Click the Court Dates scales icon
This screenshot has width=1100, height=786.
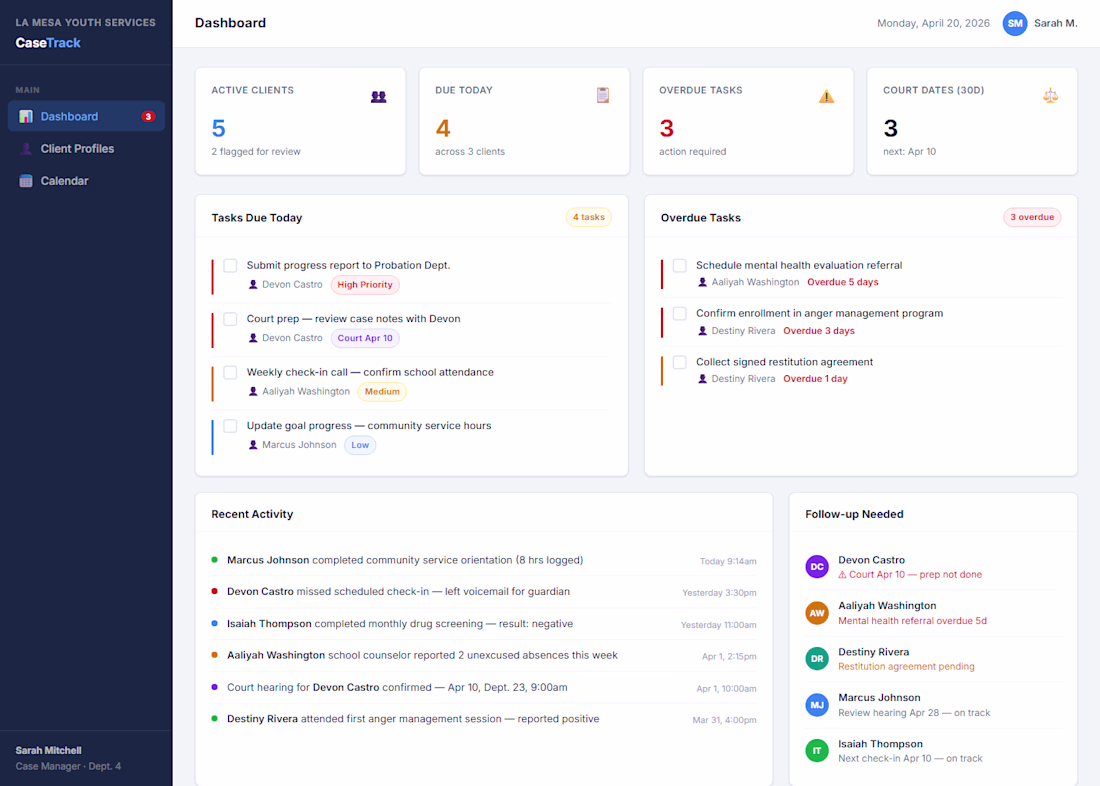tap(1050, 95)
